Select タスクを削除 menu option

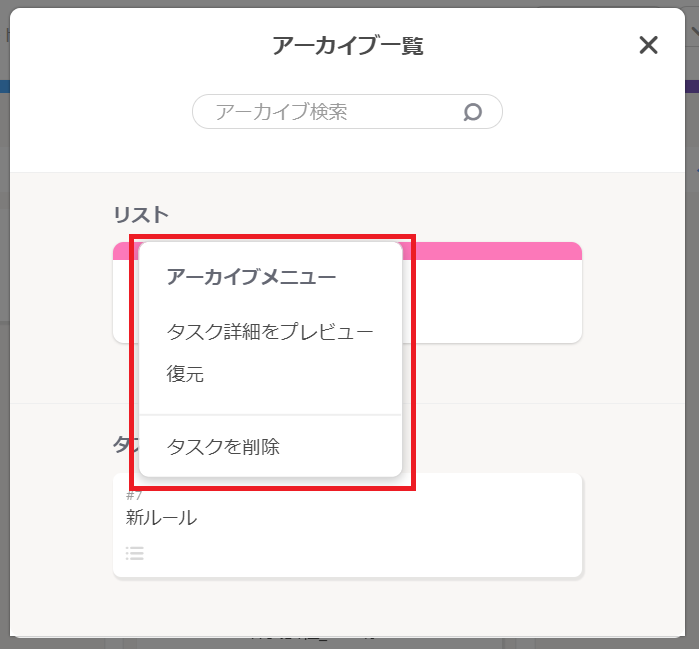223,447
